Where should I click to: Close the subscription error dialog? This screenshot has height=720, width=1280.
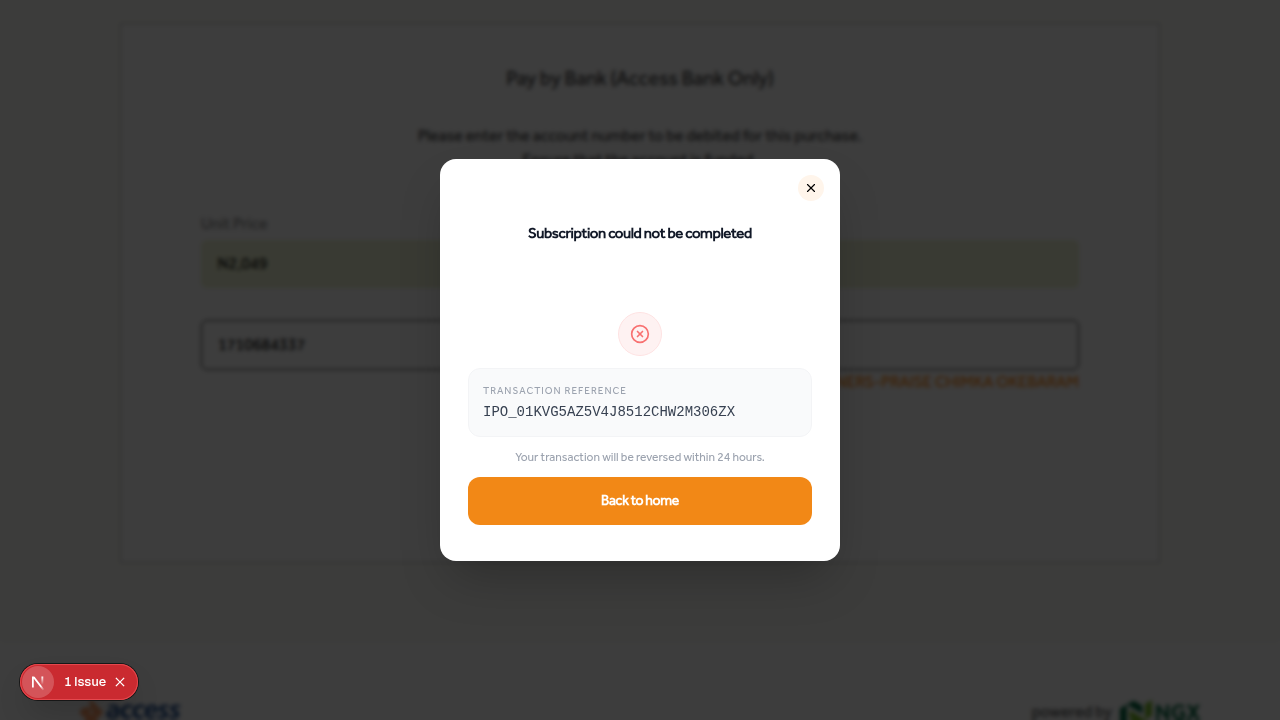tap(811, 188)
